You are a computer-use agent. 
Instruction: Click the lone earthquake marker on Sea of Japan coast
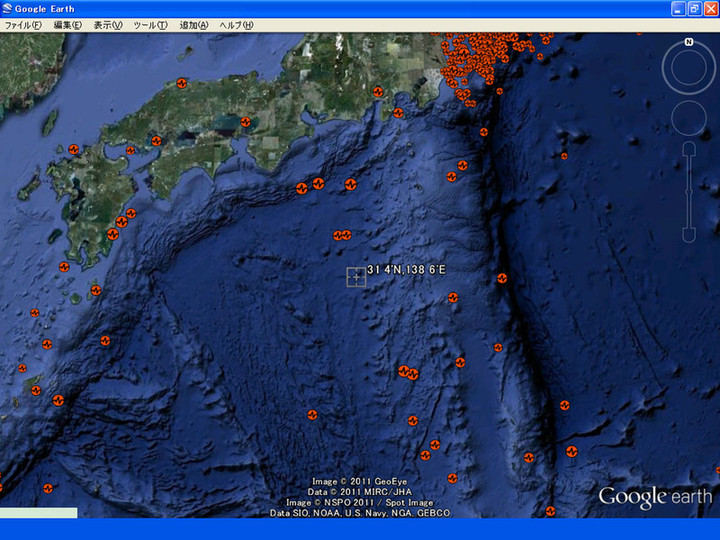[181, 84]
